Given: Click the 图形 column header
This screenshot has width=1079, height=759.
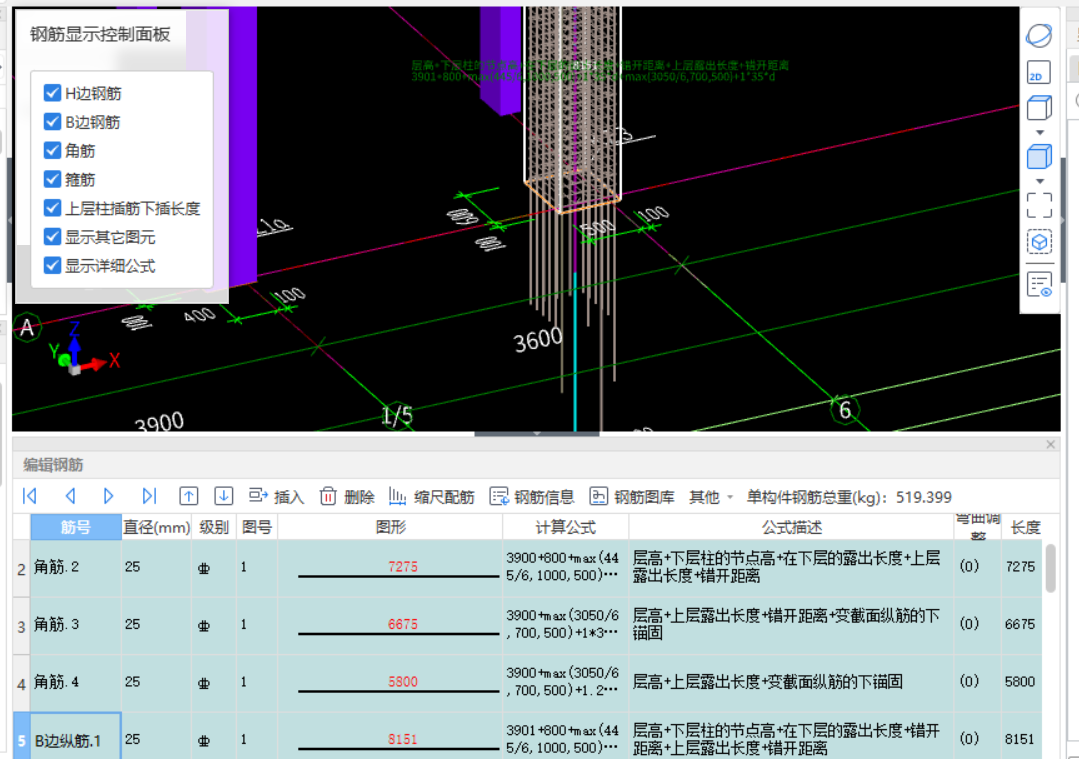Looking at the screenshot, I should (390, 527).
